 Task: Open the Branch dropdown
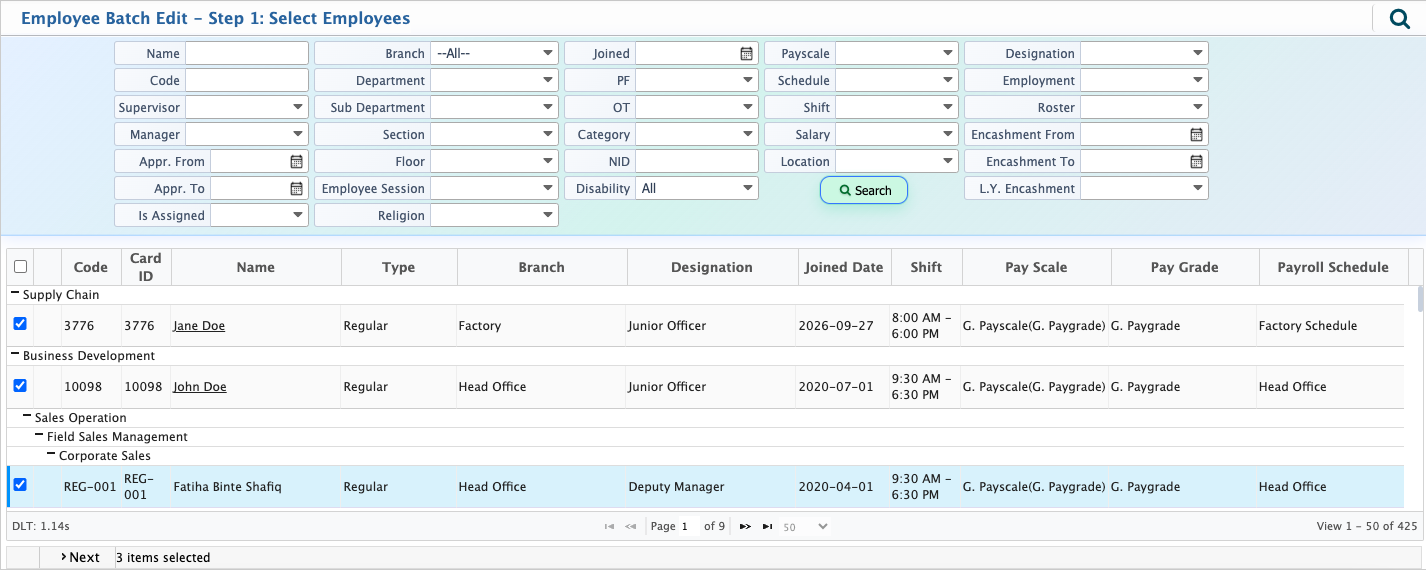[494, 53]
